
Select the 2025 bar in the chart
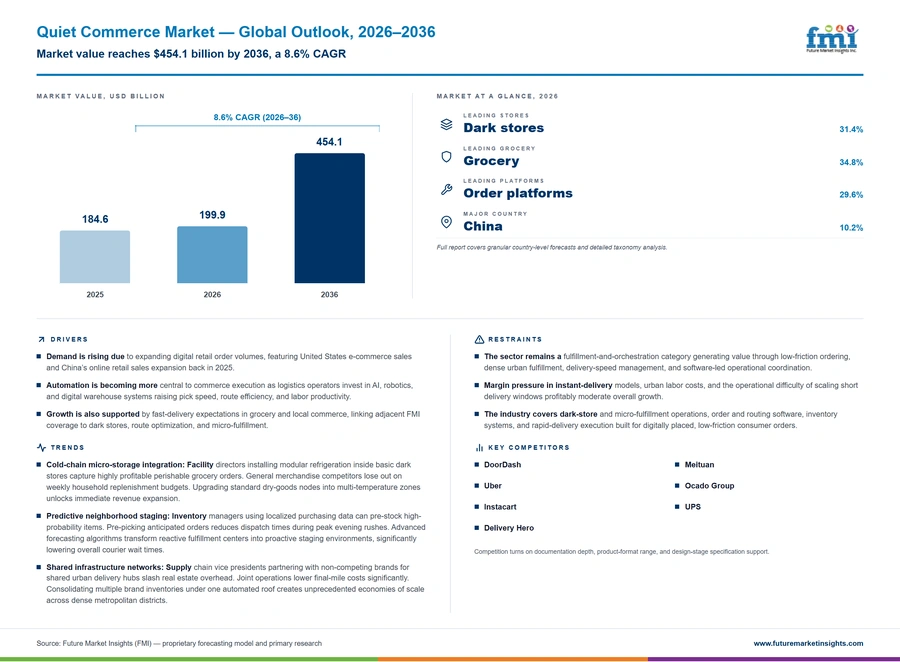pos(95,257)
